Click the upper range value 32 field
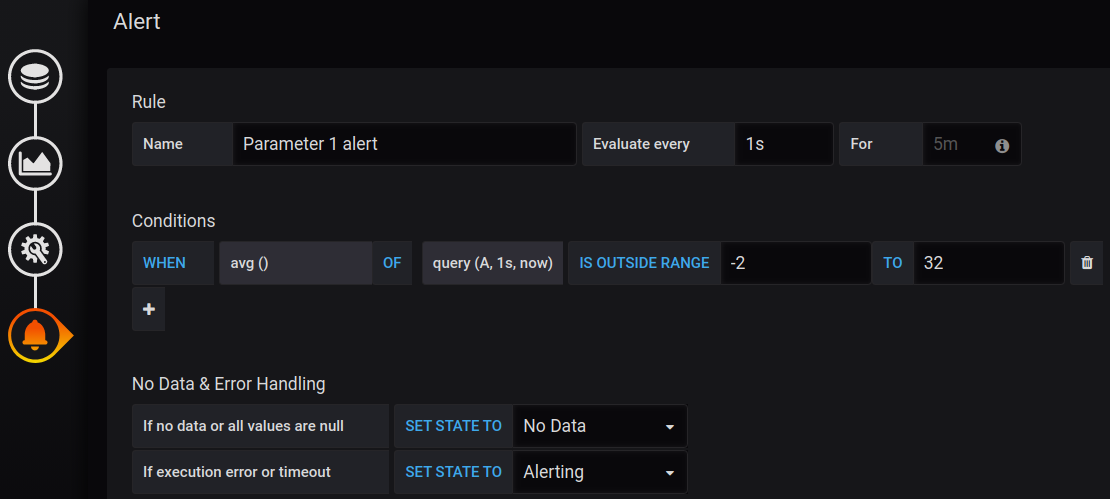1110x499 pixels. click(989, 263)
